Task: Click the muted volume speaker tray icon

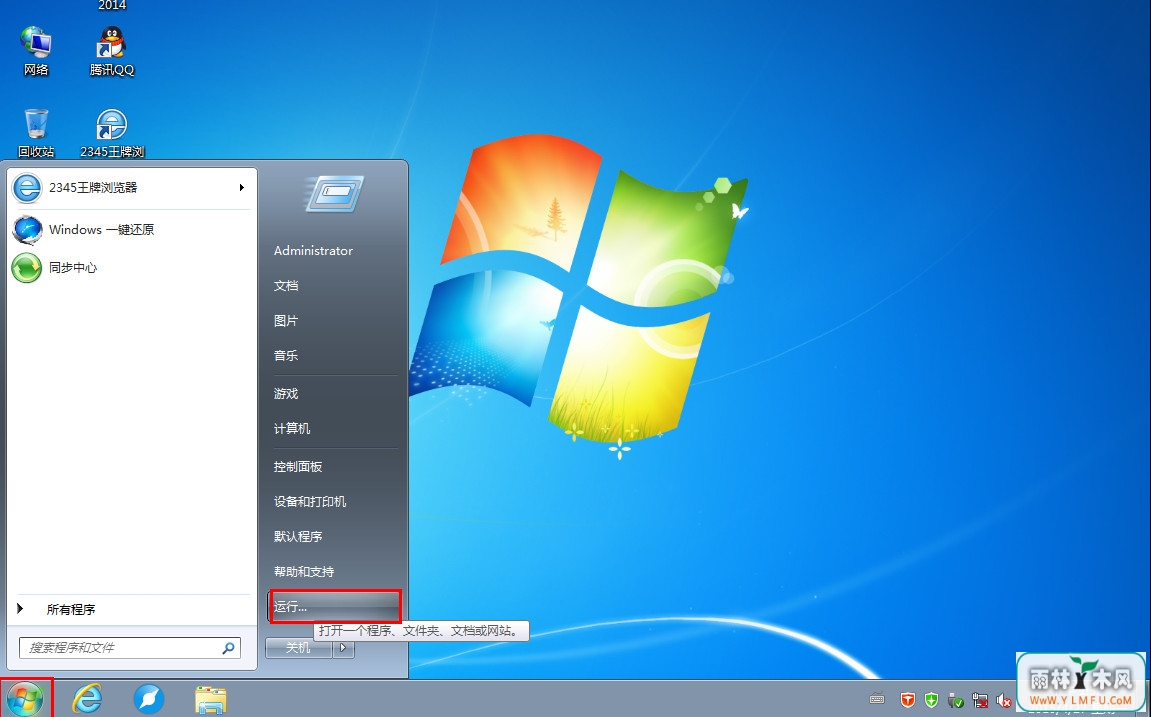Action: [x=1003, y=701]
